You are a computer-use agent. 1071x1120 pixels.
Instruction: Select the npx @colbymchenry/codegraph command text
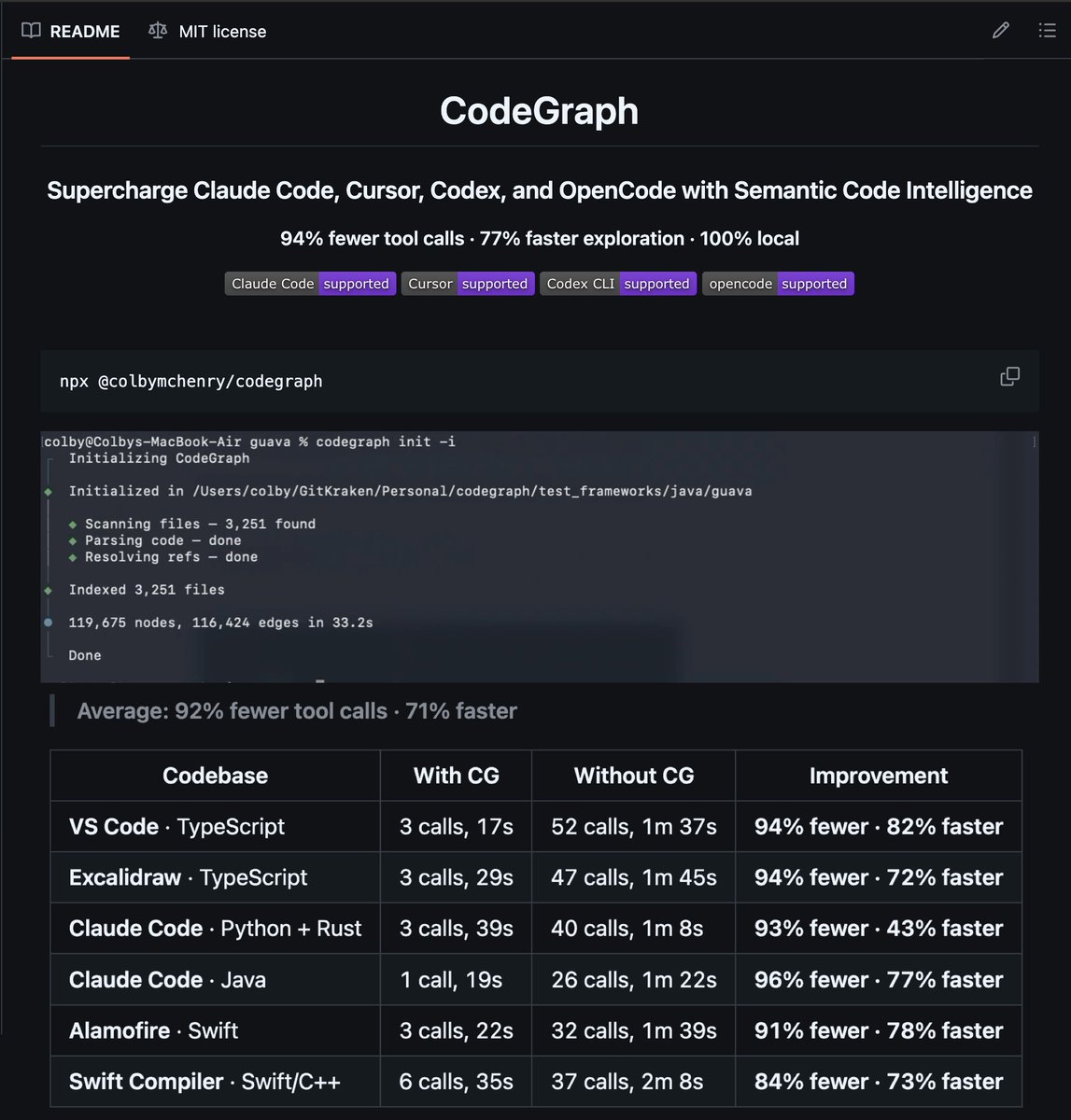coord(191,381)
